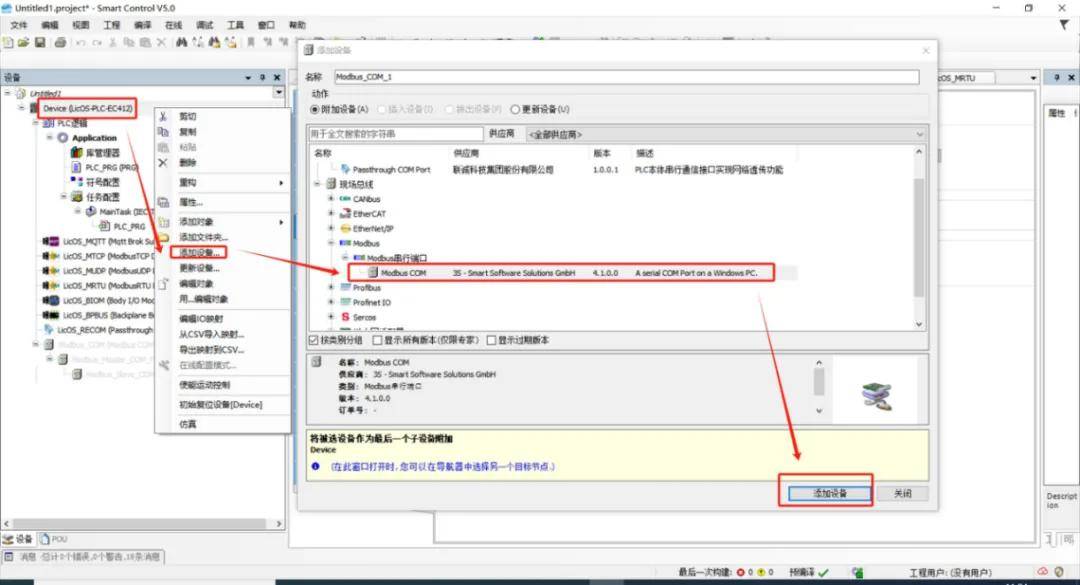The height and width of the screenshot is (585, 1080).
Task: Click the Find binoculars toolbar icon
Action: pos(182,42)
